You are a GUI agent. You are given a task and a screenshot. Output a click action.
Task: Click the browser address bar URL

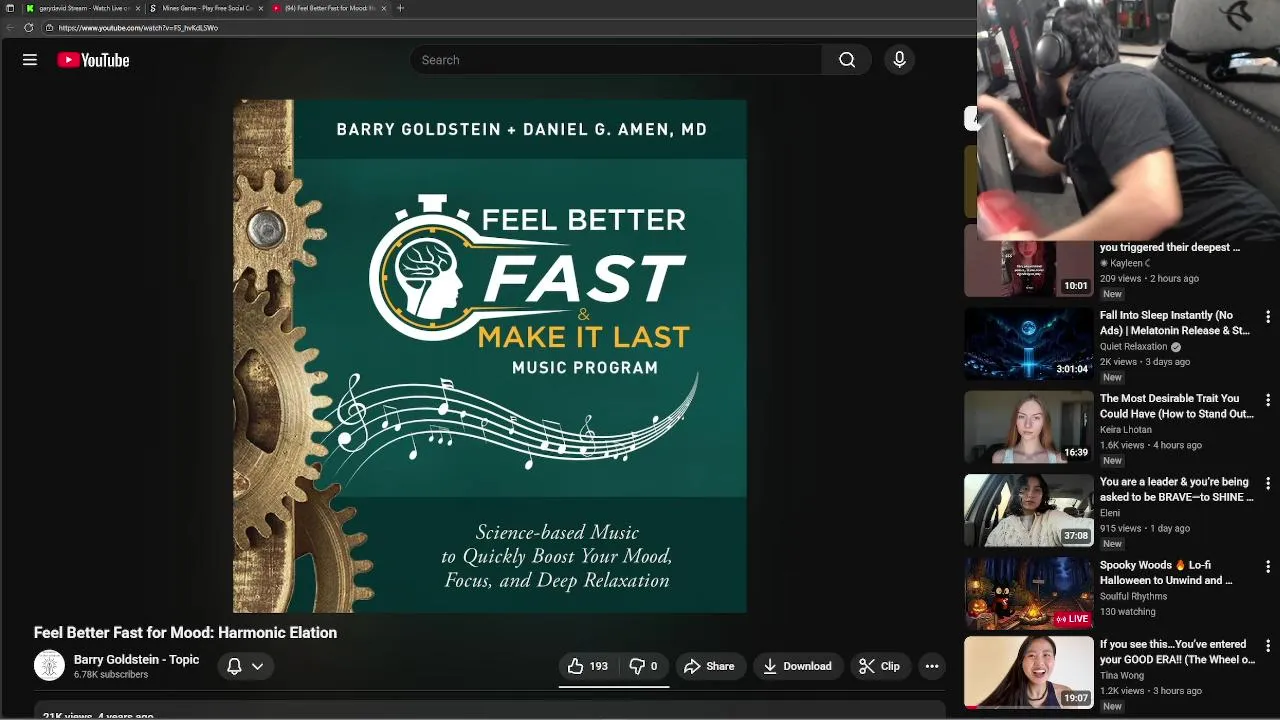(x=138, y=28)
